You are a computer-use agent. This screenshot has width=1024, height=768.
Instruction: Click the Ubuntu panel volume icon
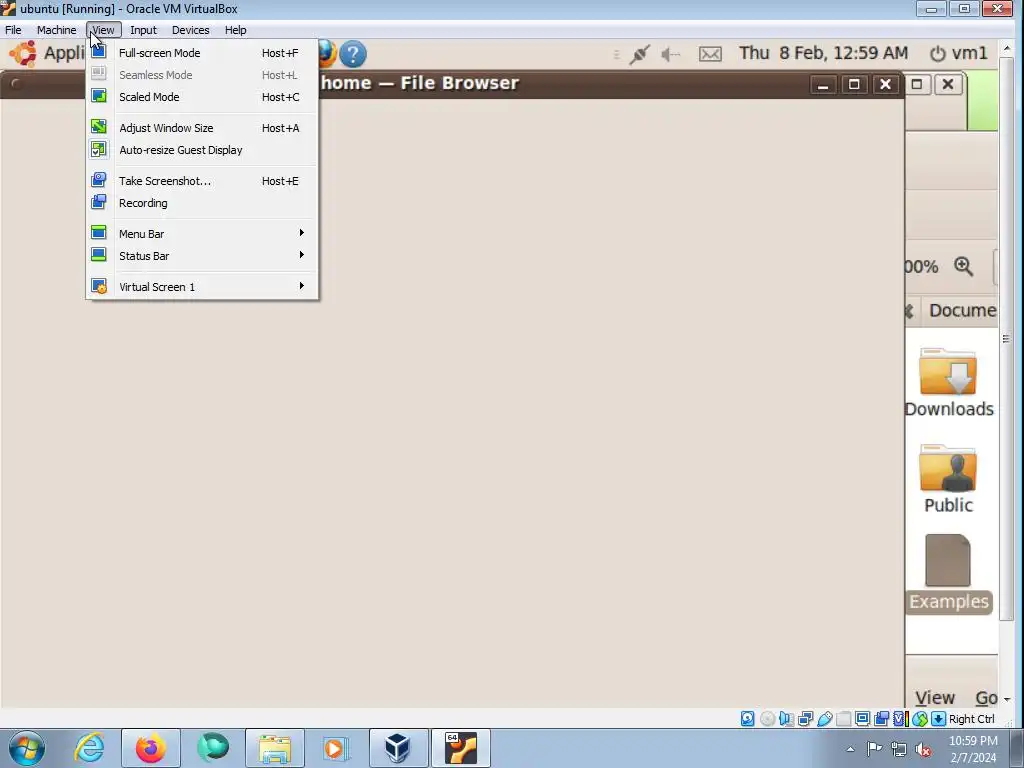[x=671, y=55]
